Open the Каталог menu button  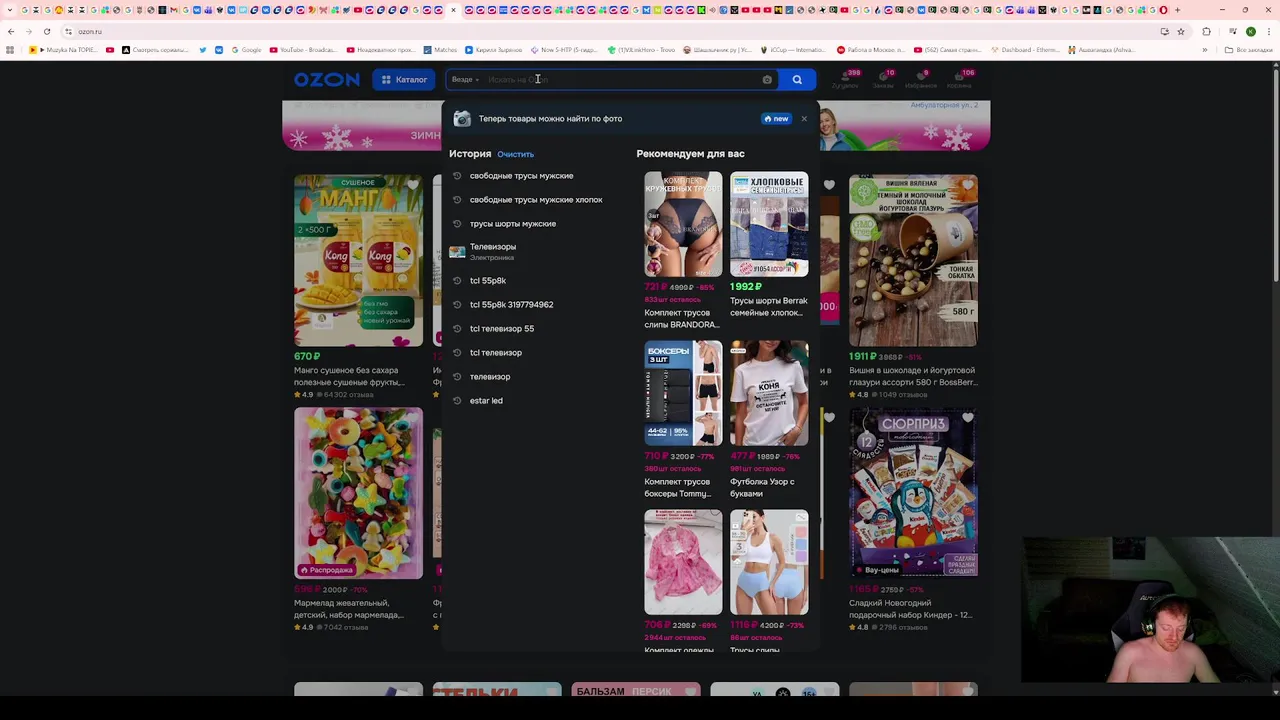coord(404,80)
